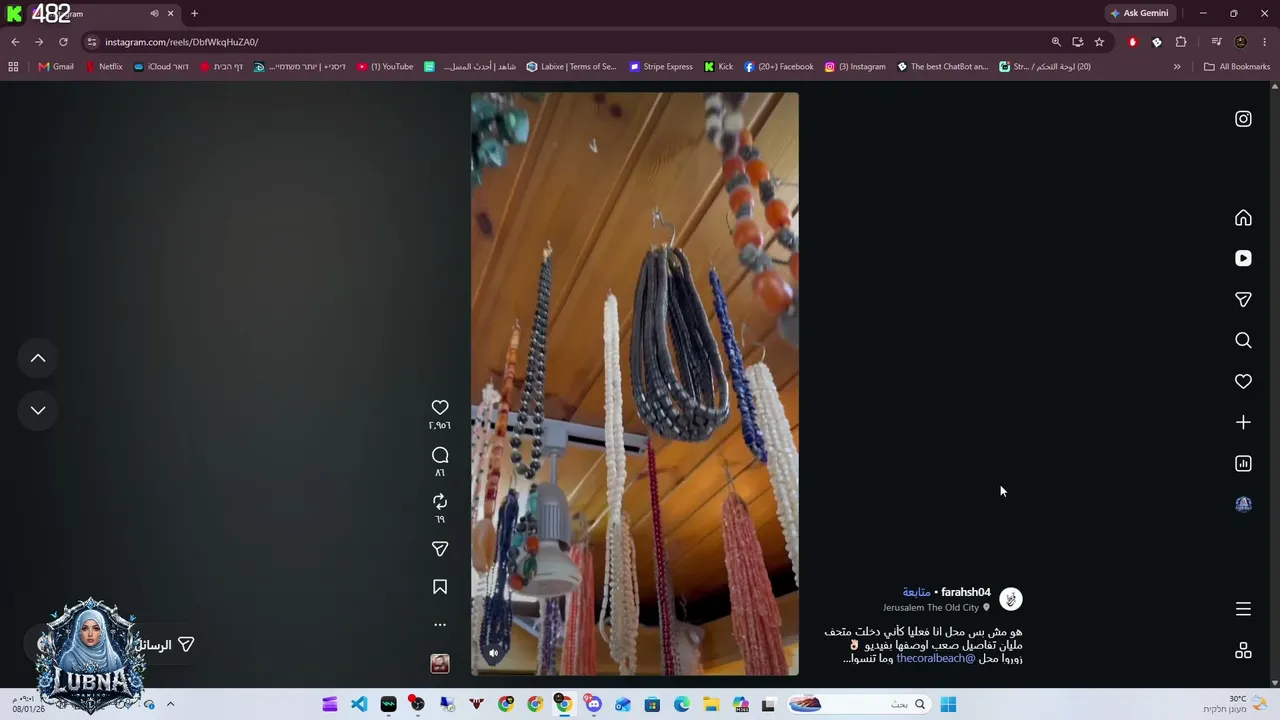The width and height of the screenshot is (1280, 720).
Task: Go to the next reel
Action: [x=38, y=410]
